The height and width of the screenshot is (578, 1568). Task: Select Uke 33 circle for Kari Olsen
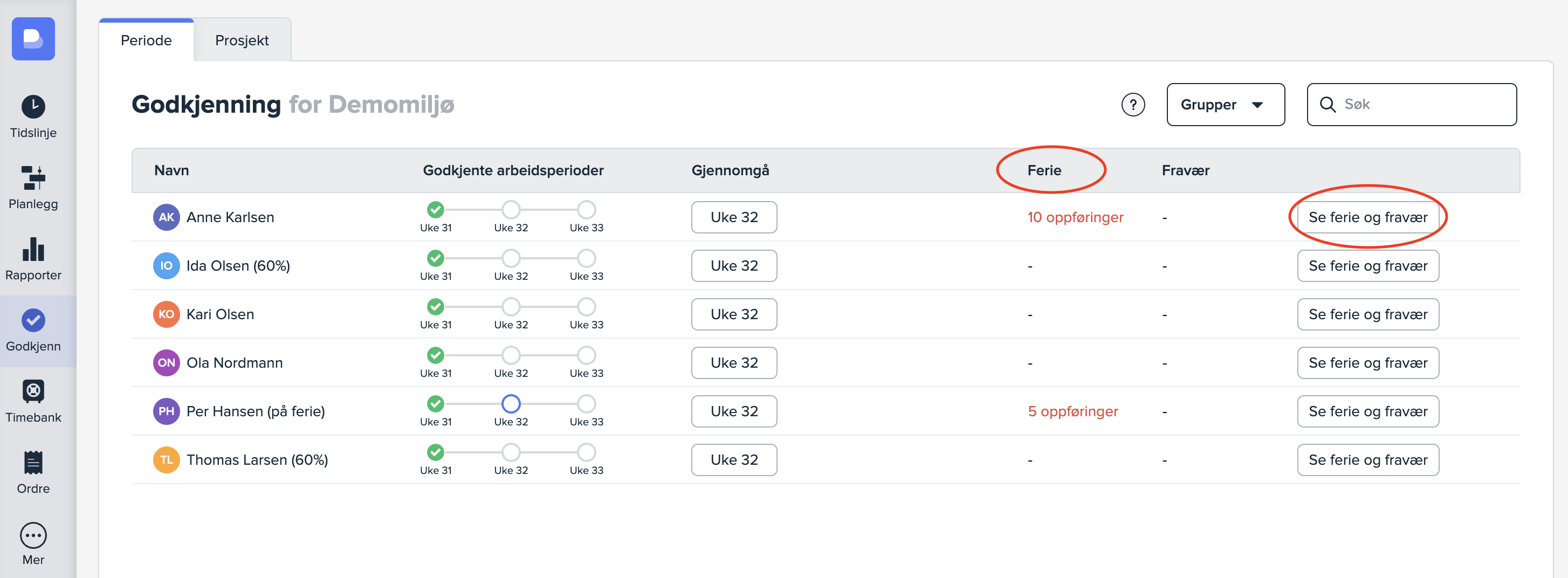coord(586,307)
